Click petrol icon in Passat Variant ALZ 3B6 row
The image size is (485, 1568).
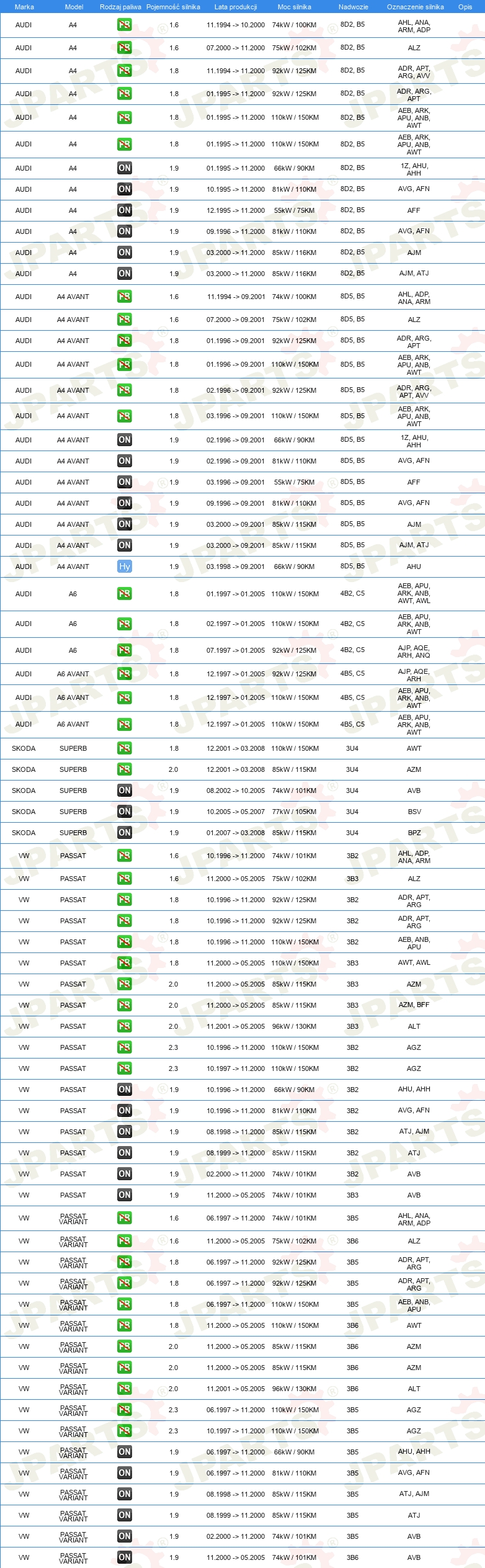pyautogui.click(x=125, y=1241)
